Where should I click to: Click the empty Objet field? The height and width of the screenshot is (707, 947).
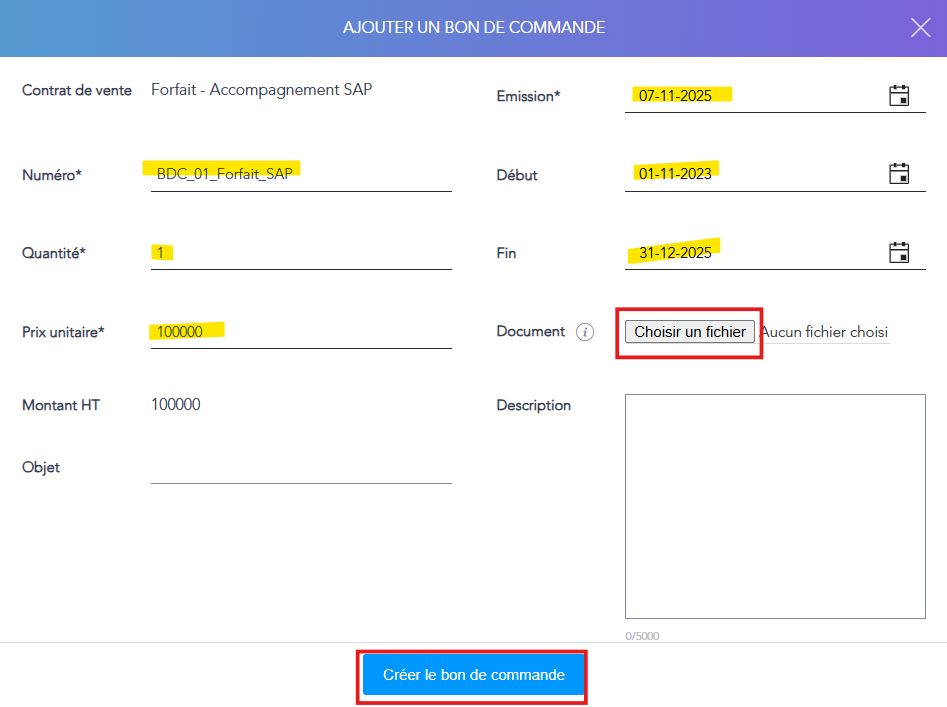pyautogui.click(x=300, y=468)
